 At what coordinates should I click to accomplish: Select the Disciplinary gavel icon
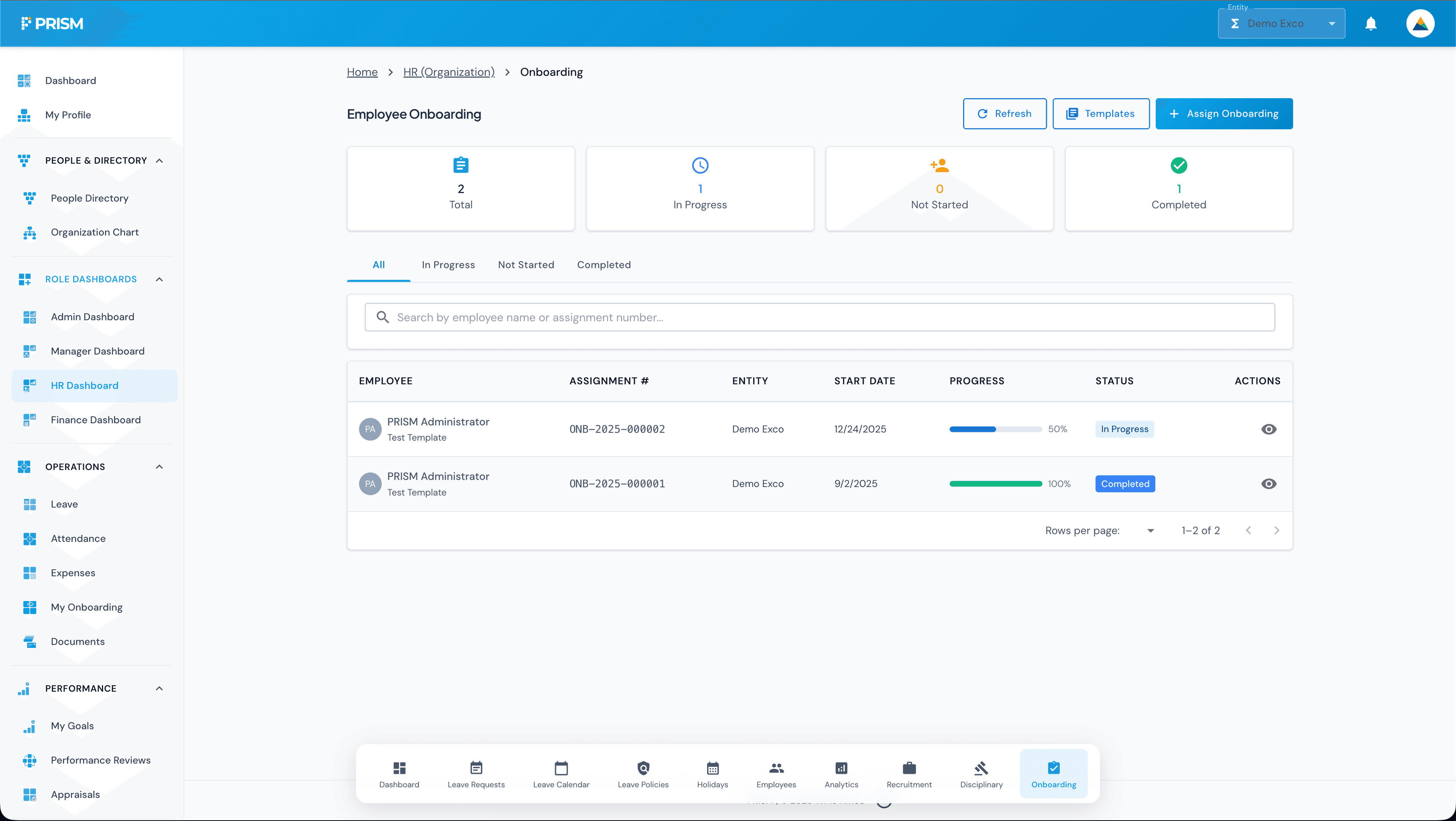point(981,768)
